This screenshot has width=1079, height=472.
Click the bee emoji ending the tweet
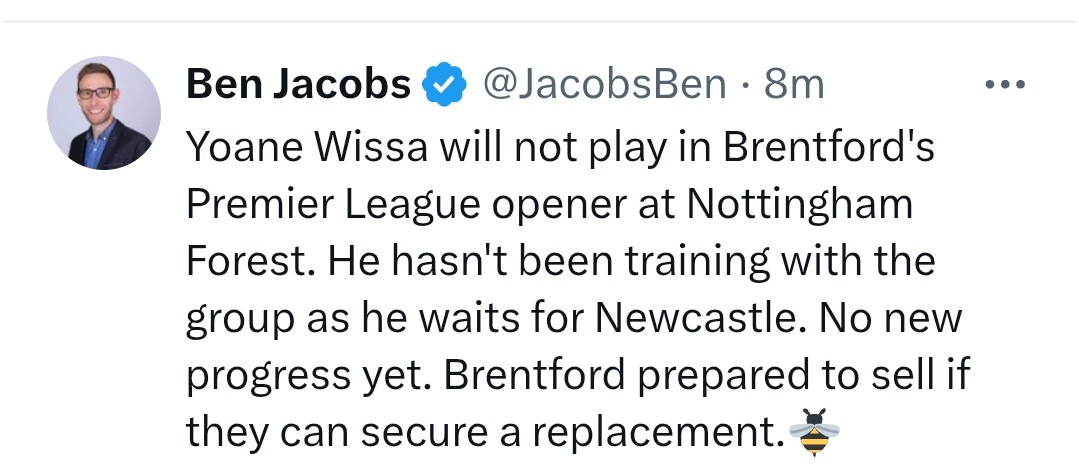coord(814,432)
